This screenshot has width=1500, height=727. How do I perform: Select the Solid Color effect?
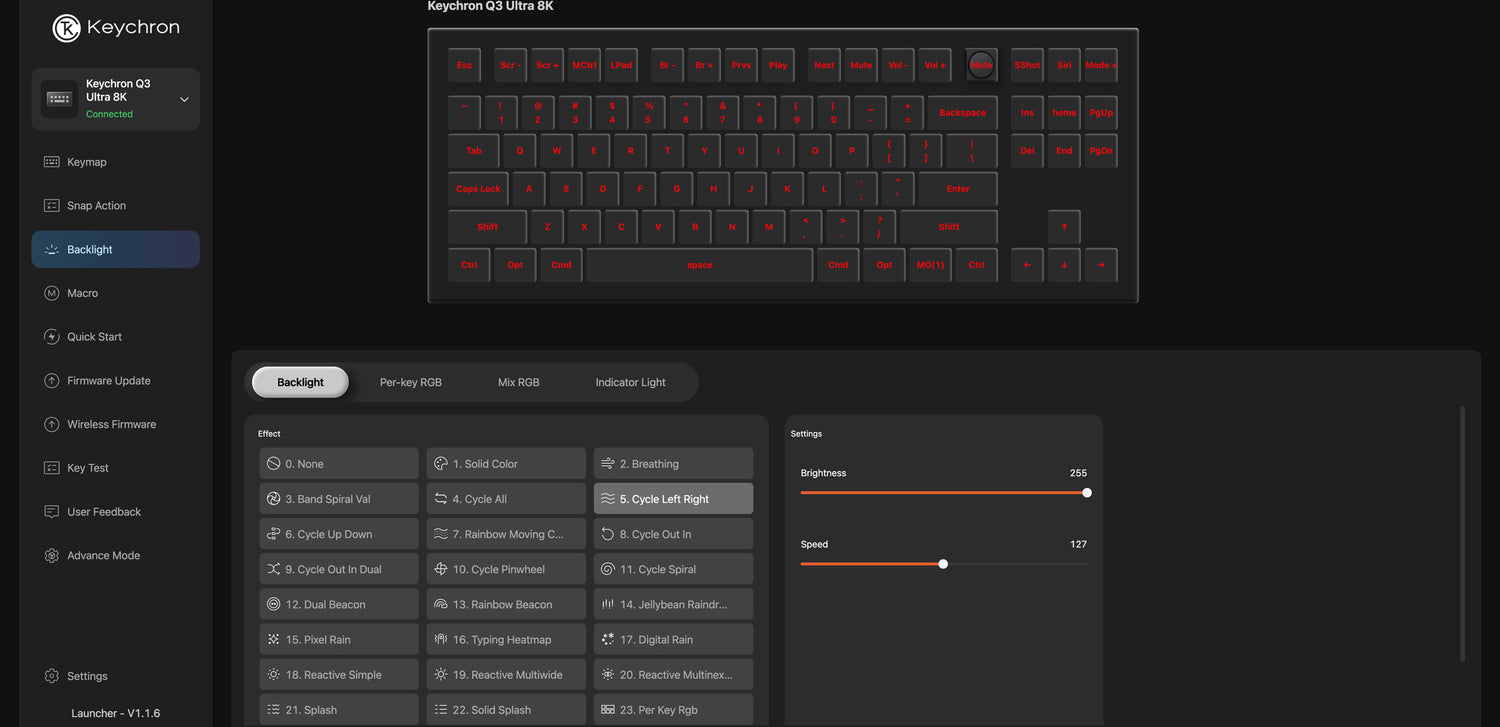tap(506, 464)
